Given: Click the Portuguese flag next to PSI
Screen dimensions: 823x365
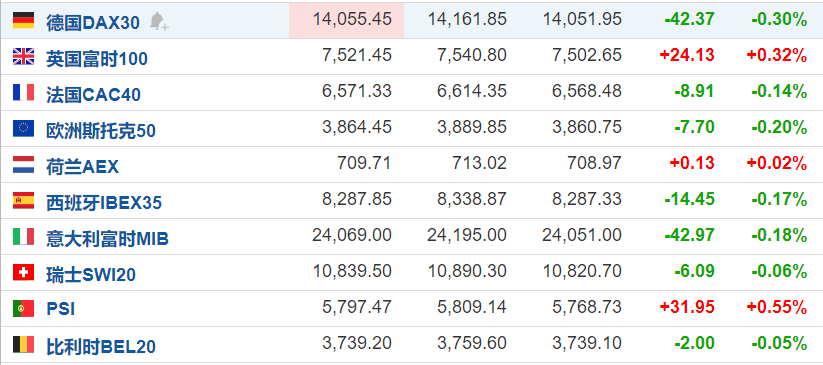Looking at the screenshot, I should (24, 308).
